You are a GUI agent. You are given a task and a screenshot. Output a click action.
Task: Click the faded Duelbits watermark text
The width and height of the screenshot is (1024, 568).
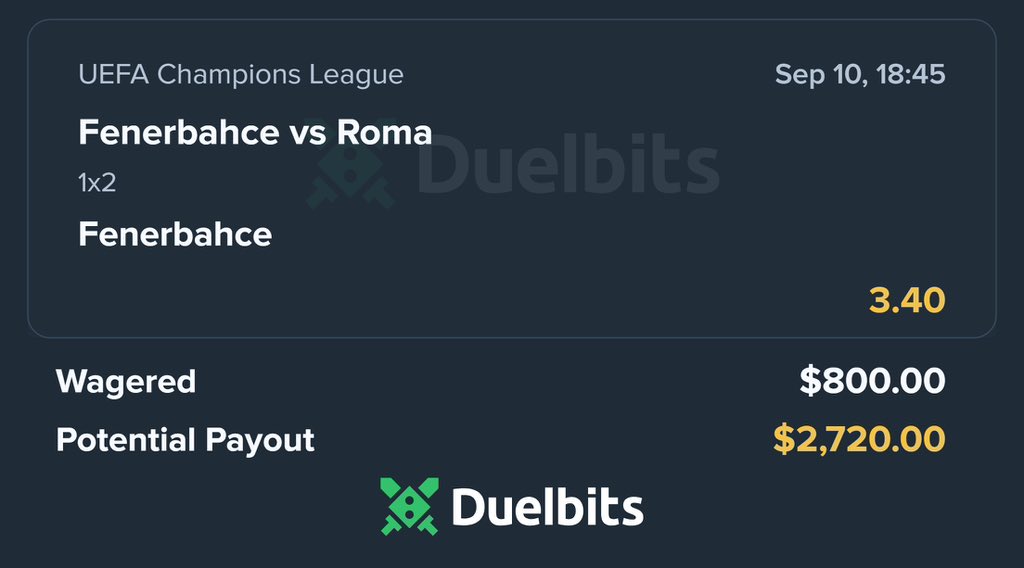tap(568, 166)
